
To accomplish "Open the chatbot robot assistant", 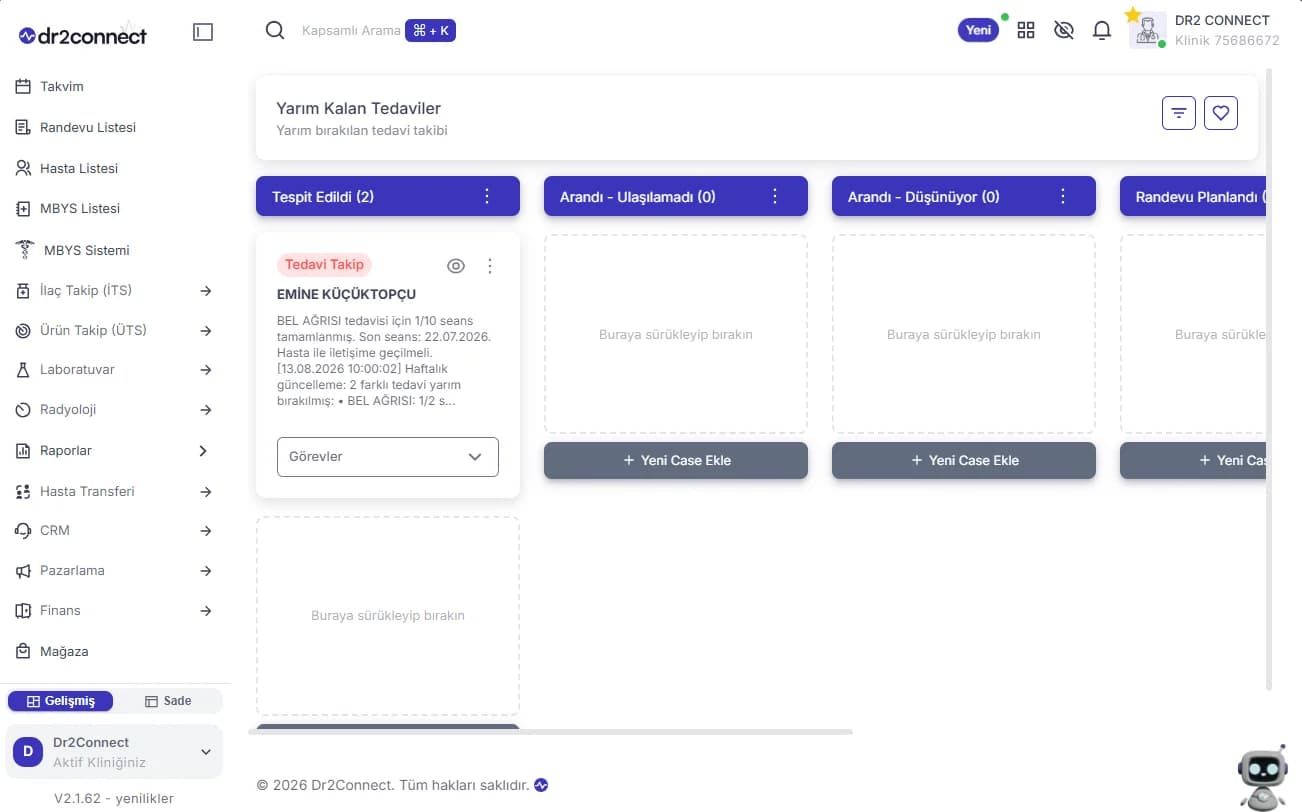I will click(x=1262, y=777).
